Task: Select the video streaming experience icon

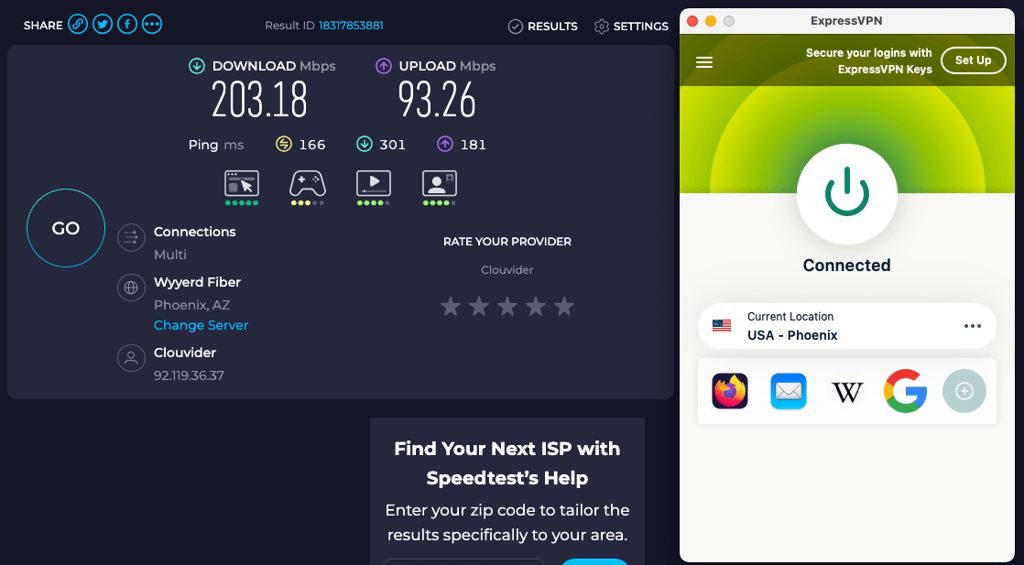Action: [x=374, y=184]
